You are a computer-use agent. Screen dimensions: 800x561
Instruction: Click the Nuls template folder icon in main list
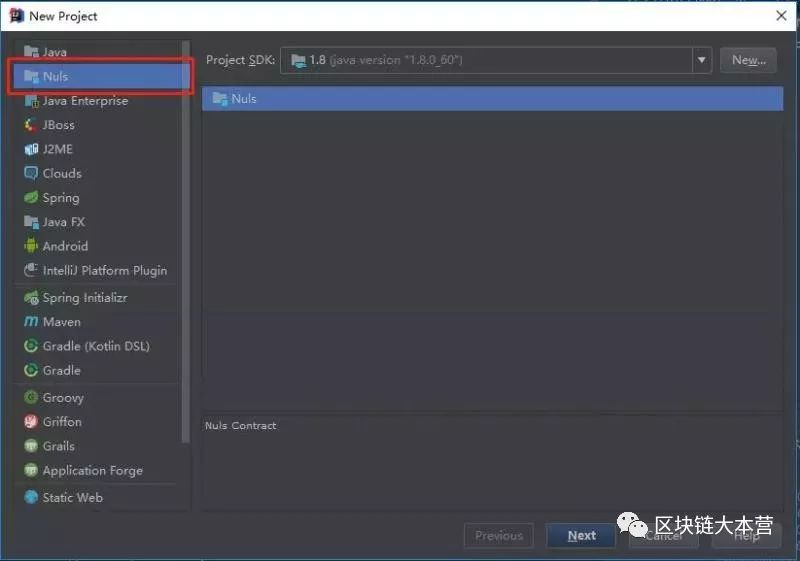point(220,98)
